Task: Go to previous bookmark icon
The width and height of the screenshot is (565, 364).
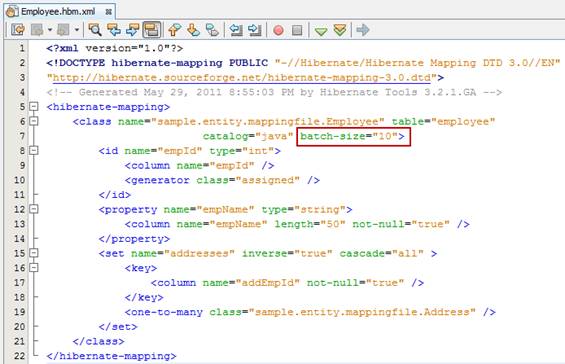Action: click(174, 30)
